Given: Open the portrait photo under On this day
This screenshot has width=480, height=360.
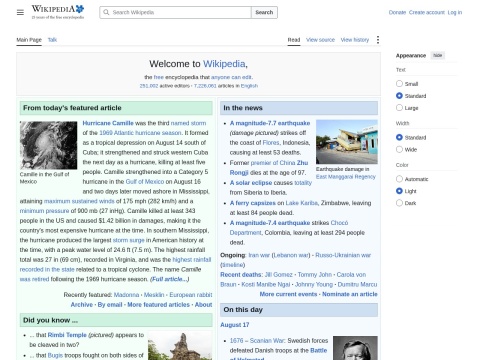Looking at the screenshot, I should pyautogui.click(x=355, y=348).
